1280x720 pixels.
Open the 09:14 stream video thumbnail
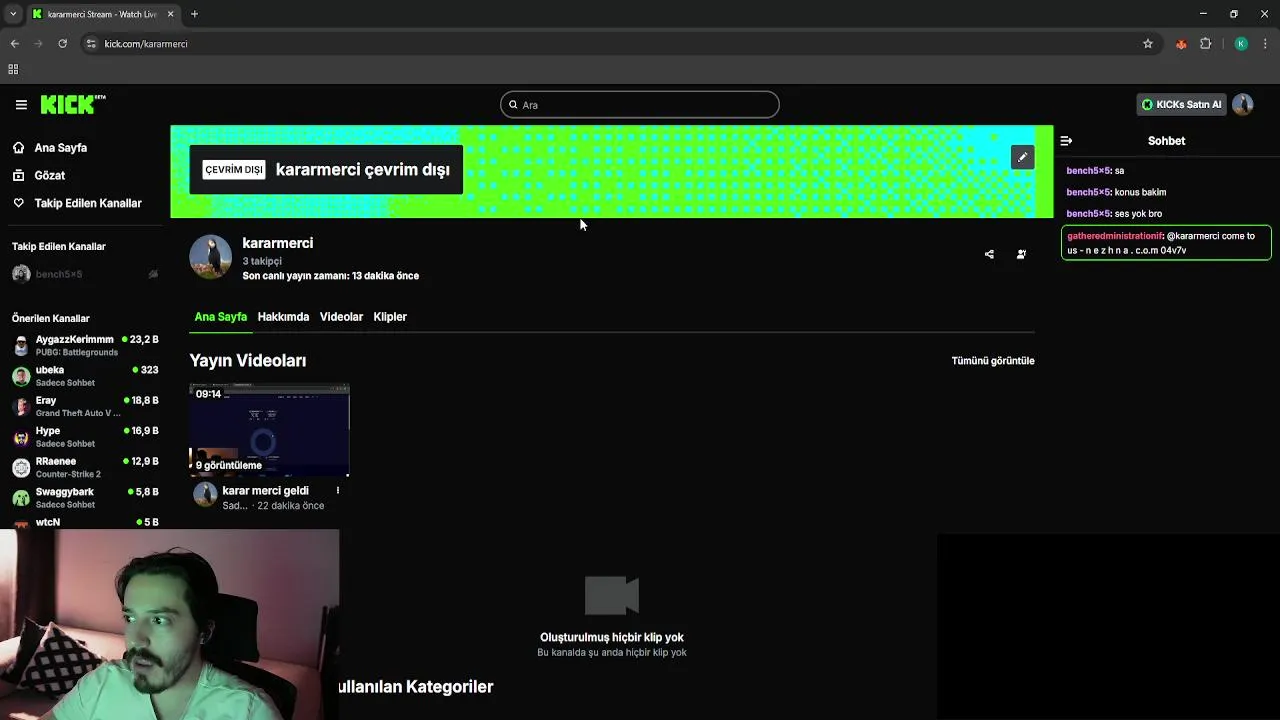click(x=270, y=430)
